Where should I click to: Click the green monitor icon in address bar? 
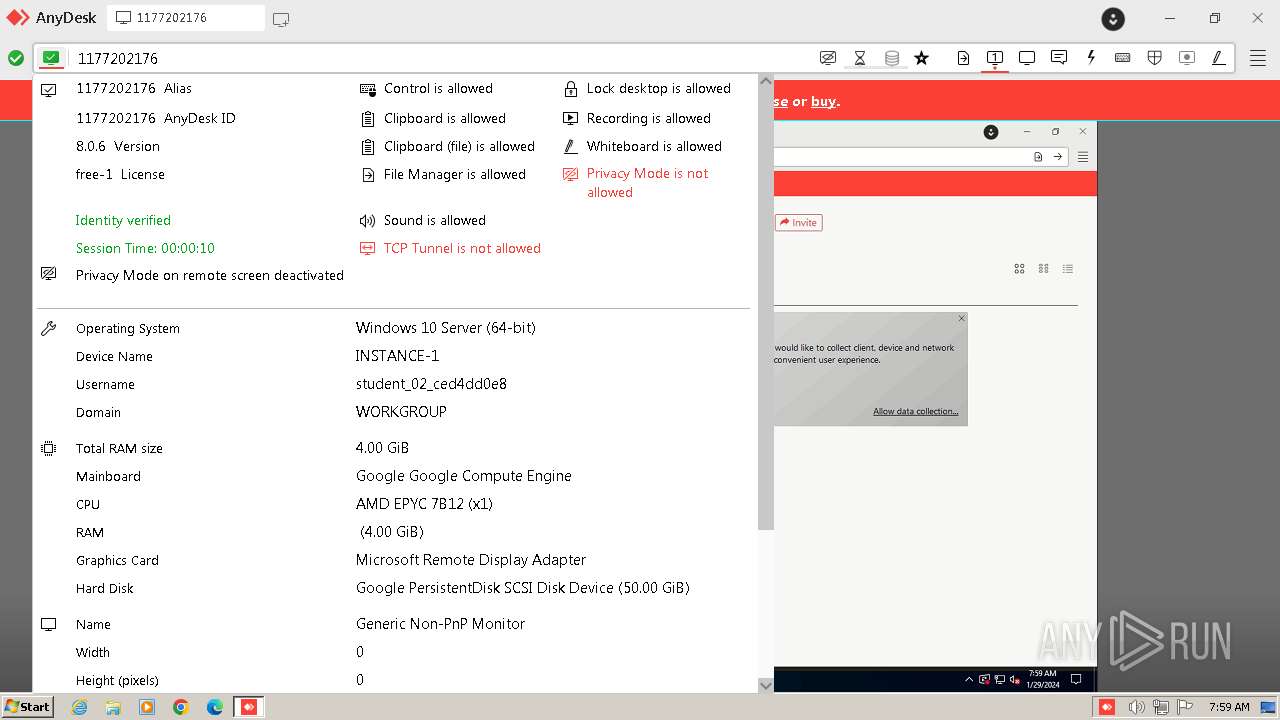tap(51, 58)
